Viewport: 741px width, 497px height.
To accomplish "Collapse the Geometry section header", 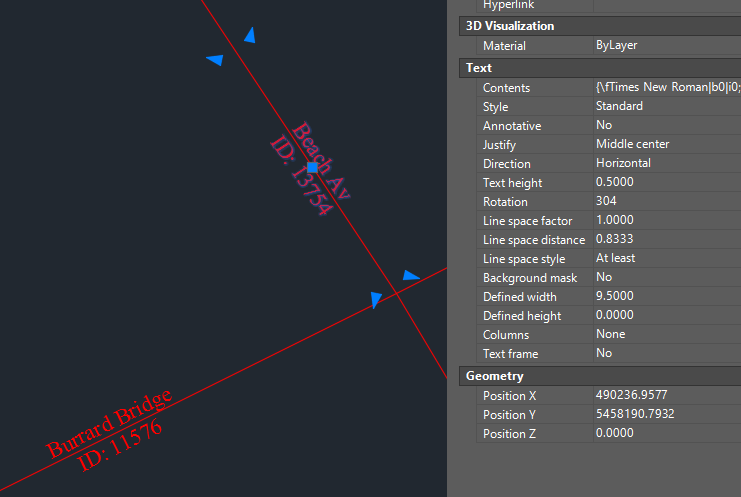I will pos(494,376).
